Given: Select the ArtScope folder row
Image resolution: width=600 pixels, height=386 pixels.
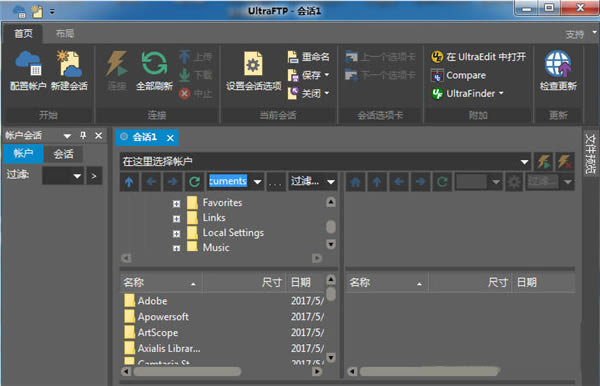Looking at the screenshot, I should point(224,332).
